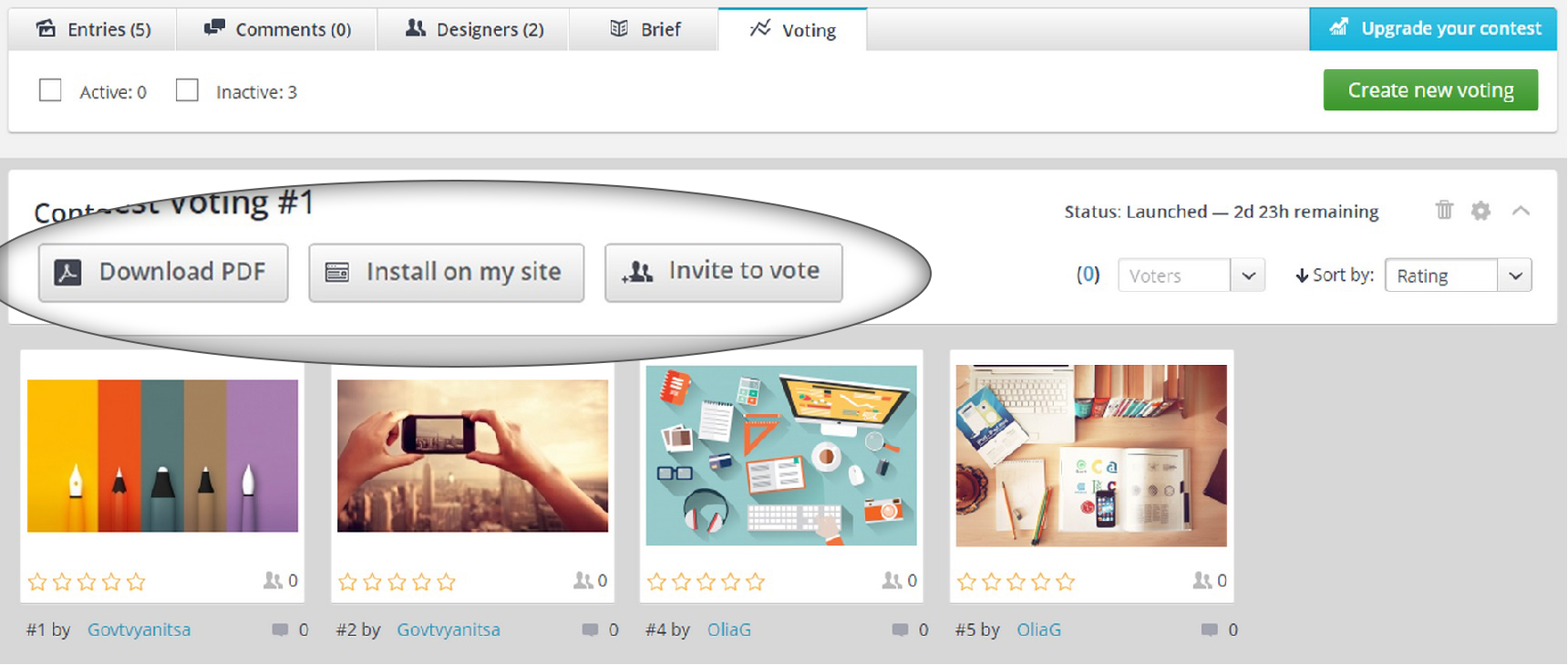Click comment bubble icon for entry #5
The width and height of the screenshot is (1568, 665).
tap(1210, 629)
